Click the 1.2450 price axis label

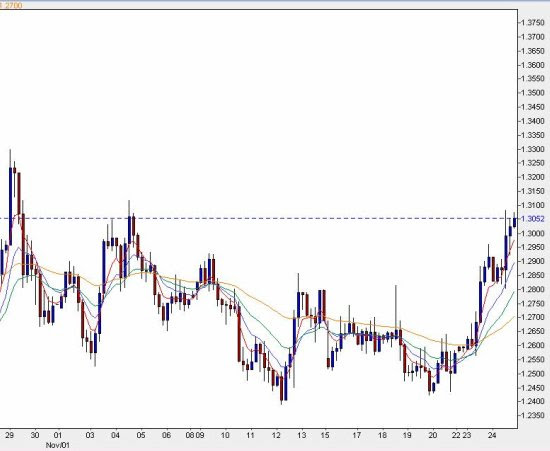[x=533, y=388]
